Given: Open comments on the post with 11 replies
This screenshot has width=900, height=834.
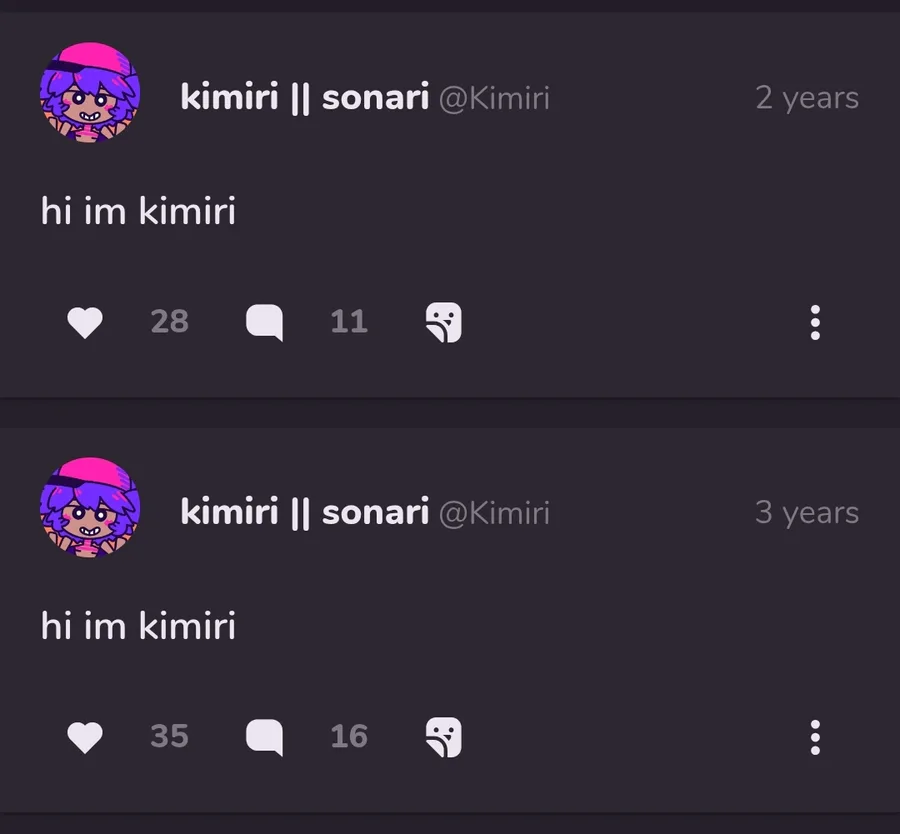Looking at the screenshot, I should point(265,323).
